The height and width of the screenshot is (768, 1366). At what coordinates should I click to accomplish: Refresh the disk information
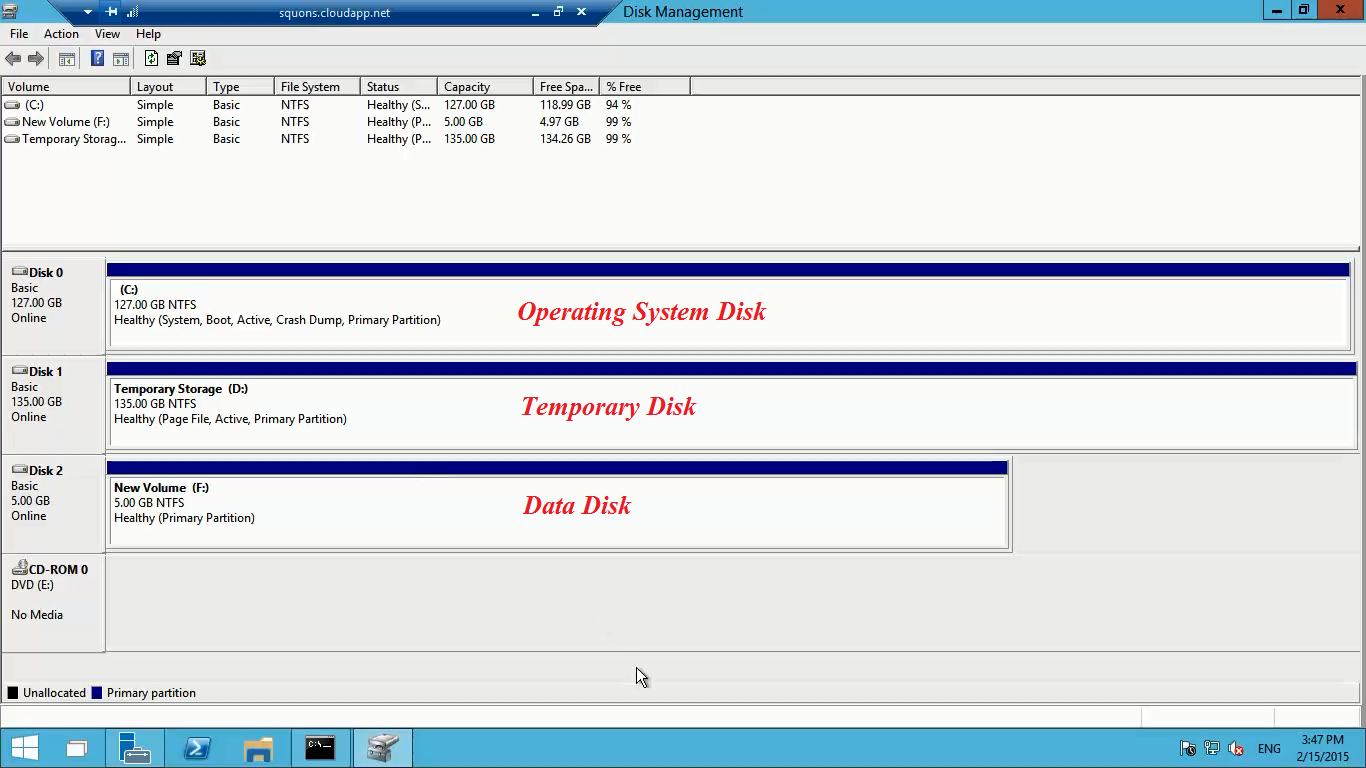[x=151, y=57]
